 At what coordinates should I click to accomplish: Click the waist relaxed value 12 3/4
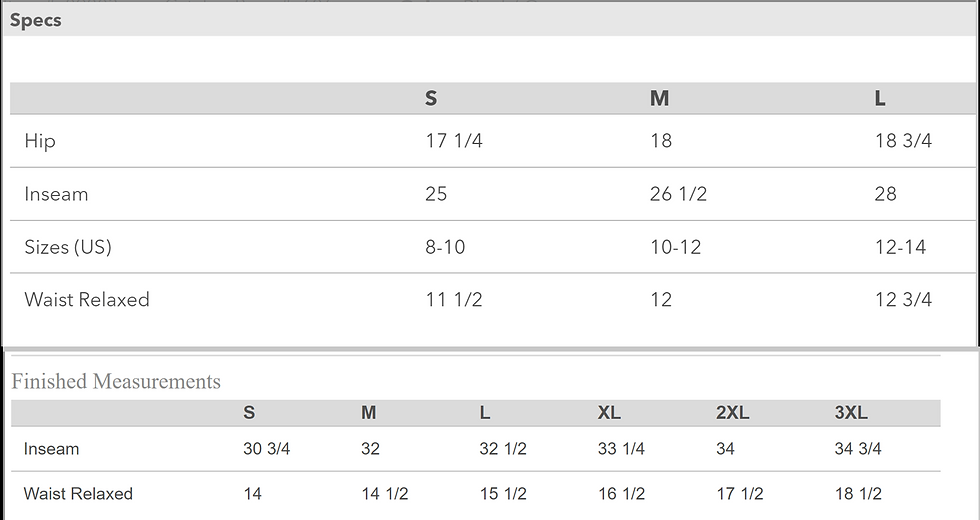click(903, 300)
